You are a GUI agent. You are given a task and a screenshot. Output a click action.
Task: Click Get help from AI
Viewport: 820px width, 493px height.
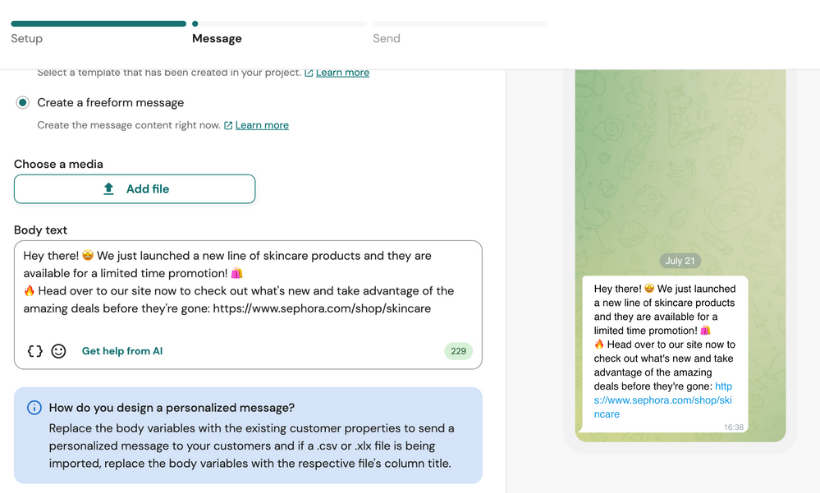click(122, 351)
